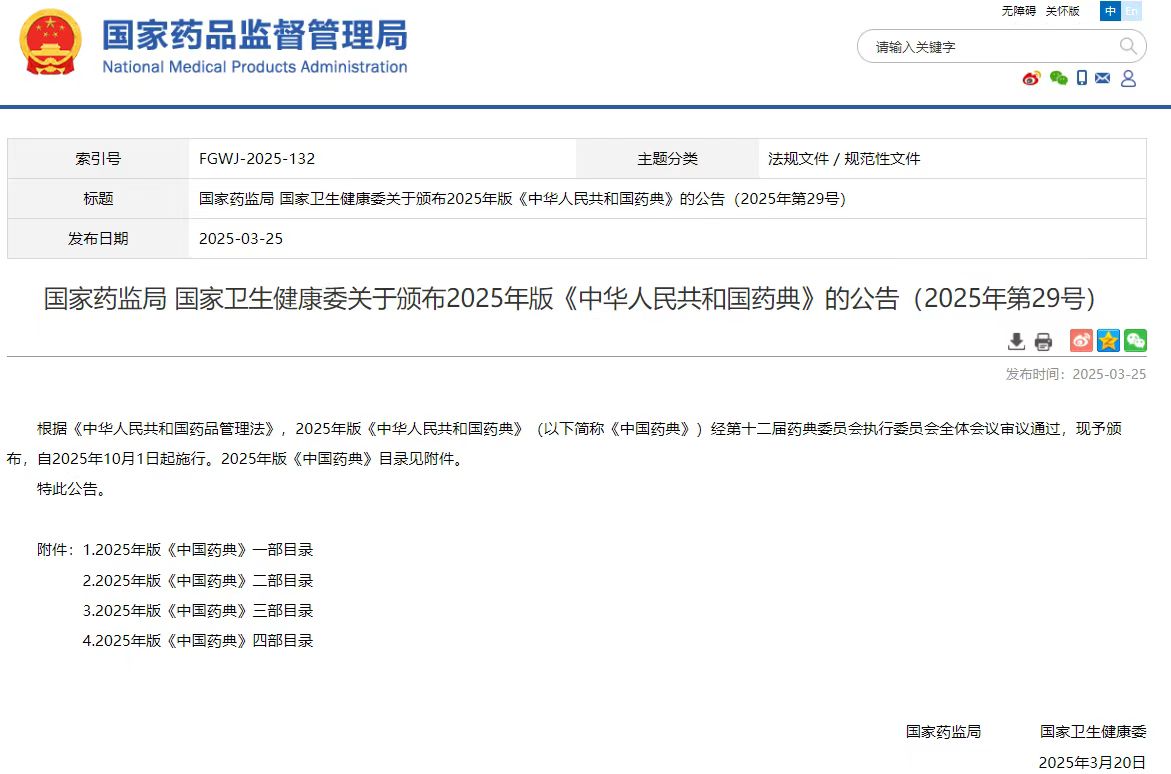1171x774 pixels.
Task: Share to WeChat via the green share icon
Action: click(1134, 341)
